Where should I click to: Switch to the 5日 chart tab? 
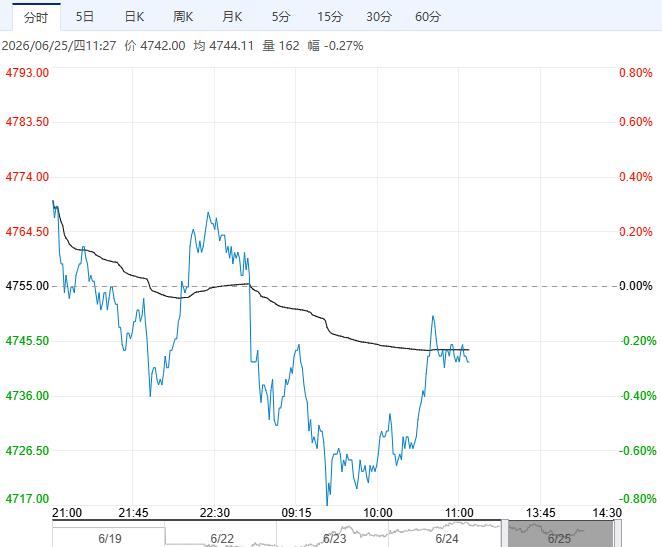coord(85,17)
